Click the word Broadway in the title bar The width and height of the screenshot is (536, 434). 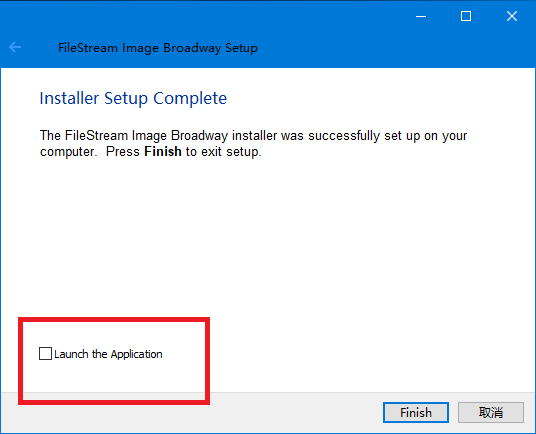[192, 48]
